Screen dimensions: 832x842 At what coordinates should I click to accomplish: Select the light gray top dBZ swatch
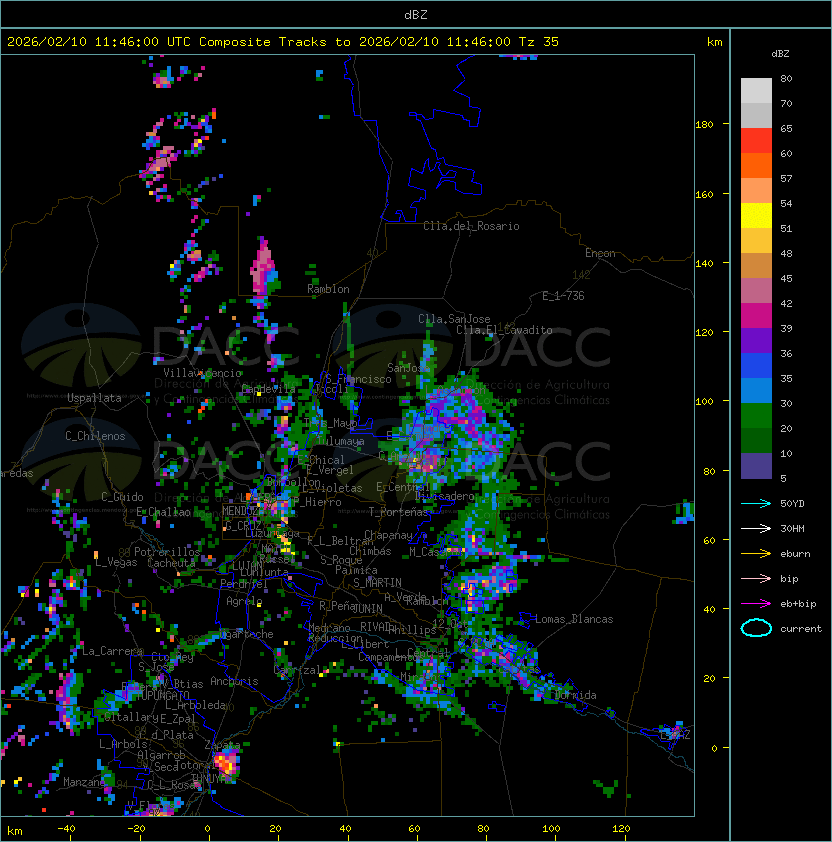coord(756,90)
